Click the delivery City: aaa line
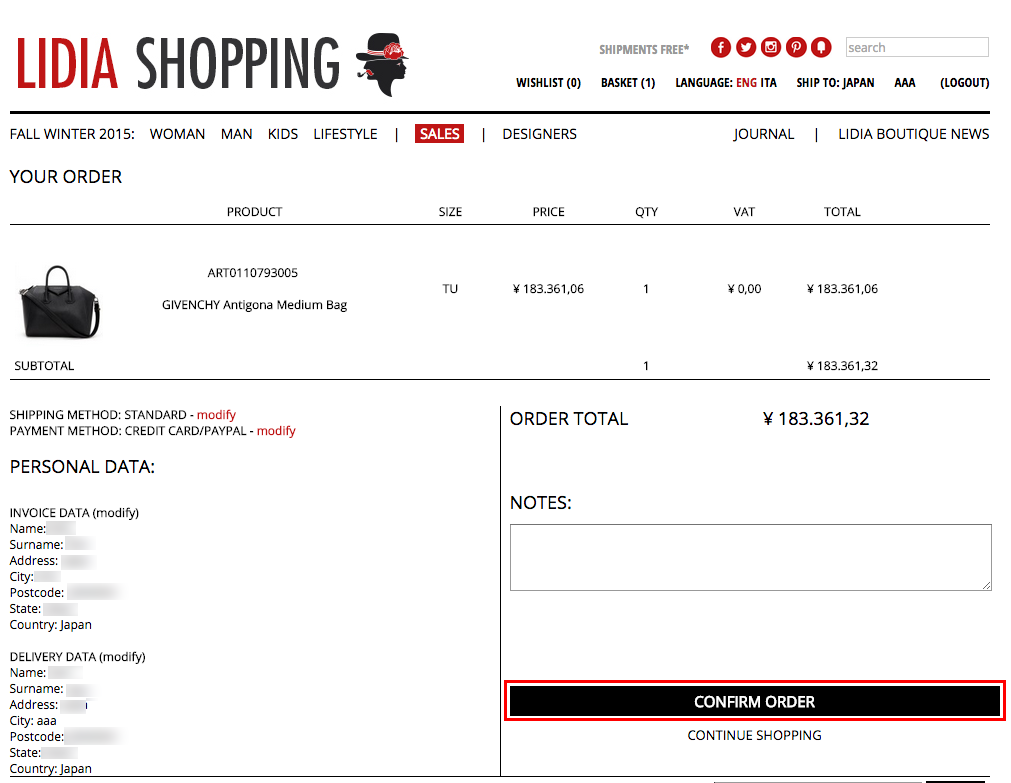 pyautogui.click(x=33, y=720)
